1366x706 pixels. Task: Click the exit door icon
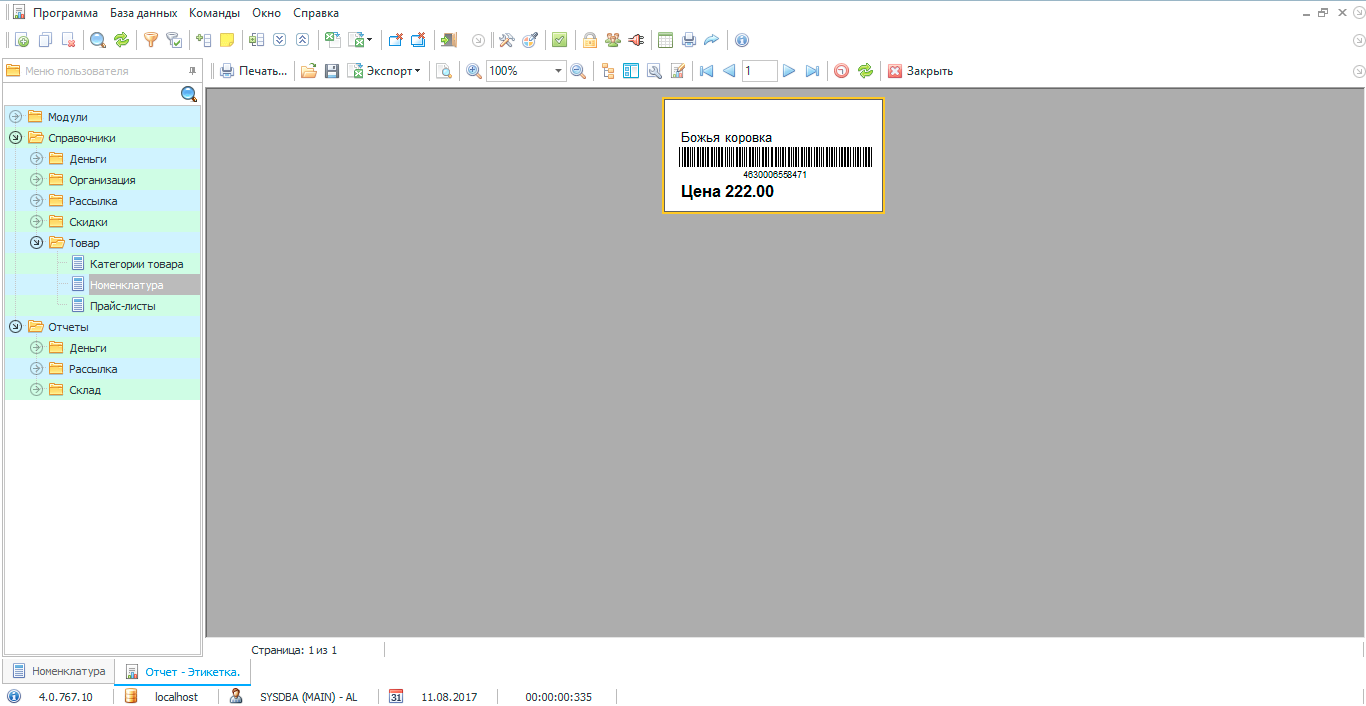click(x=449, y=40)
